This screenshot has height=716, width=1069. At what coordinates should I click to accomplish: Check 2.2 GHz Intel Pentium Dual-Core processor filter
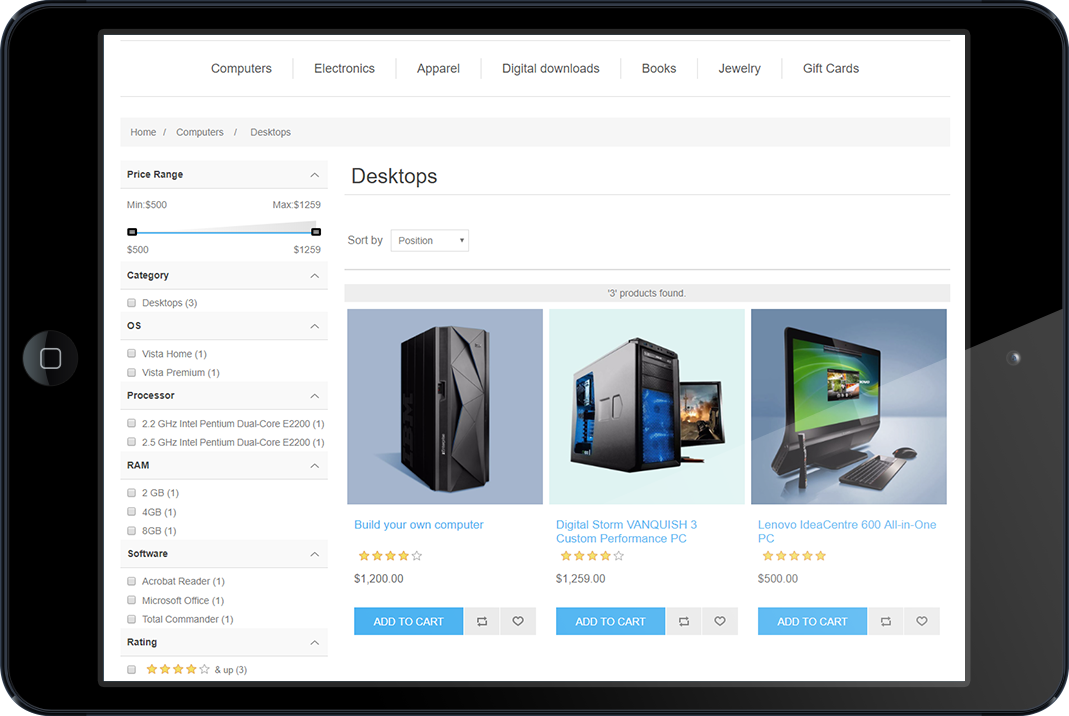132,423
